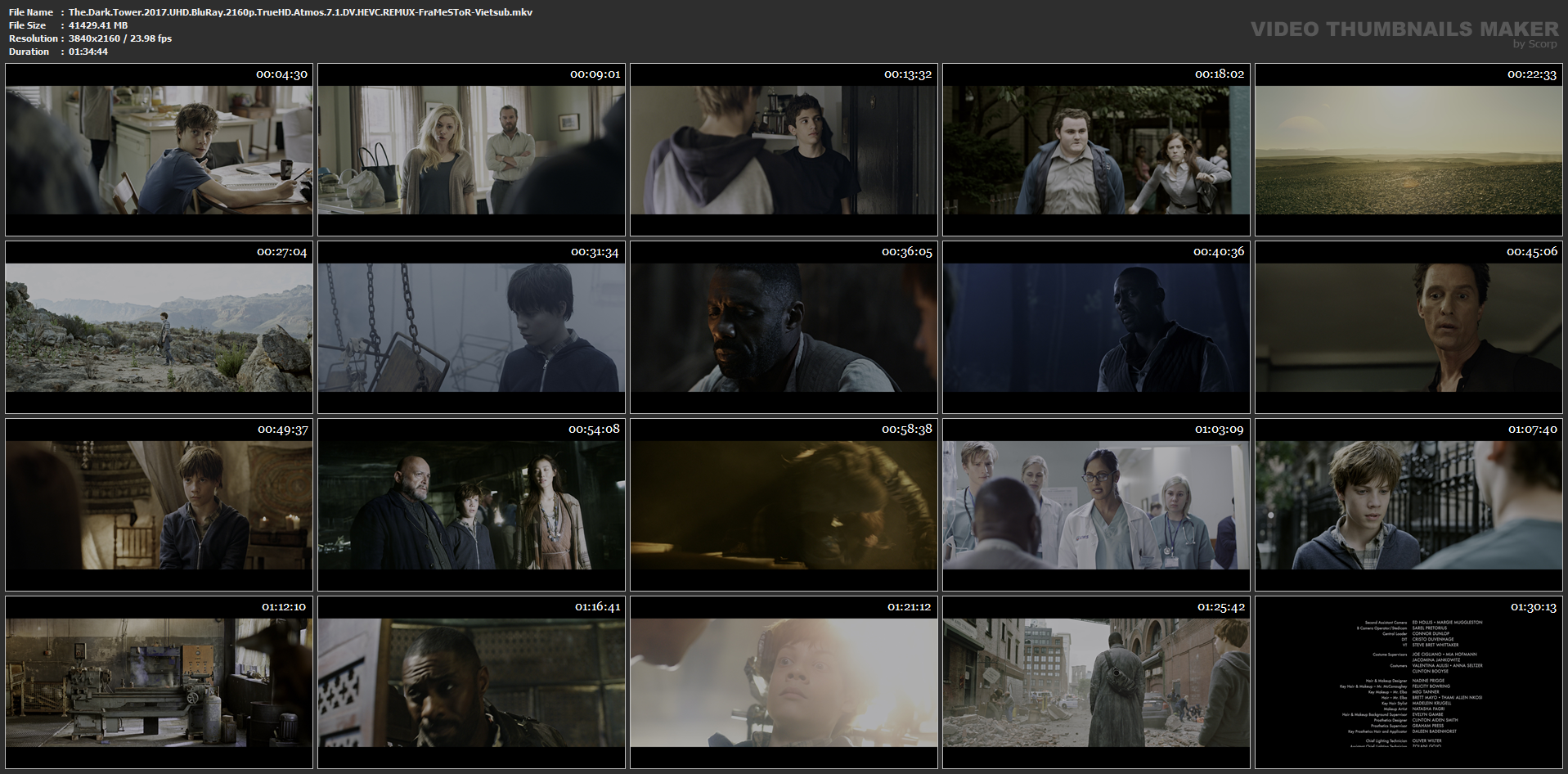Choose the thumbnail at 01:16:41
The width and height of the screenshot is (1568, 774).
[x=471, y=682]
